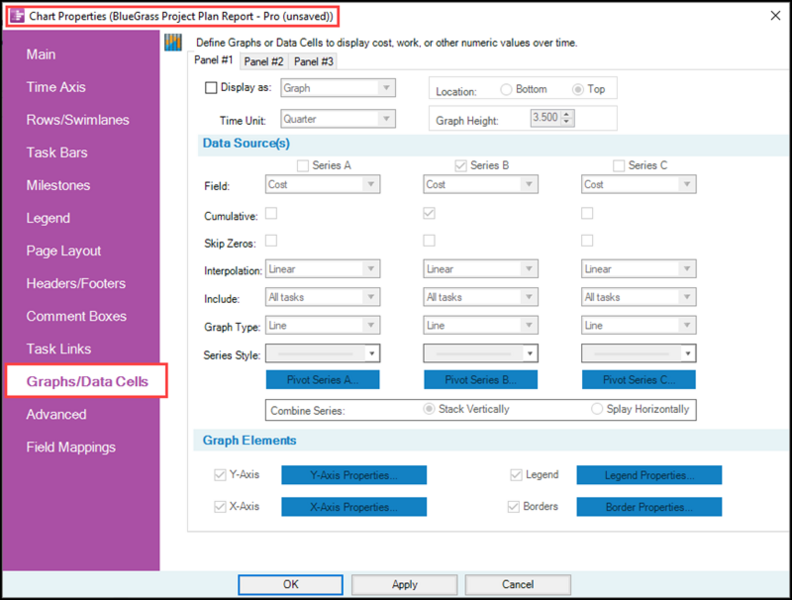Toggle Skip Zeros for Series C
The image size is (792, 600).
pos(587,240)
